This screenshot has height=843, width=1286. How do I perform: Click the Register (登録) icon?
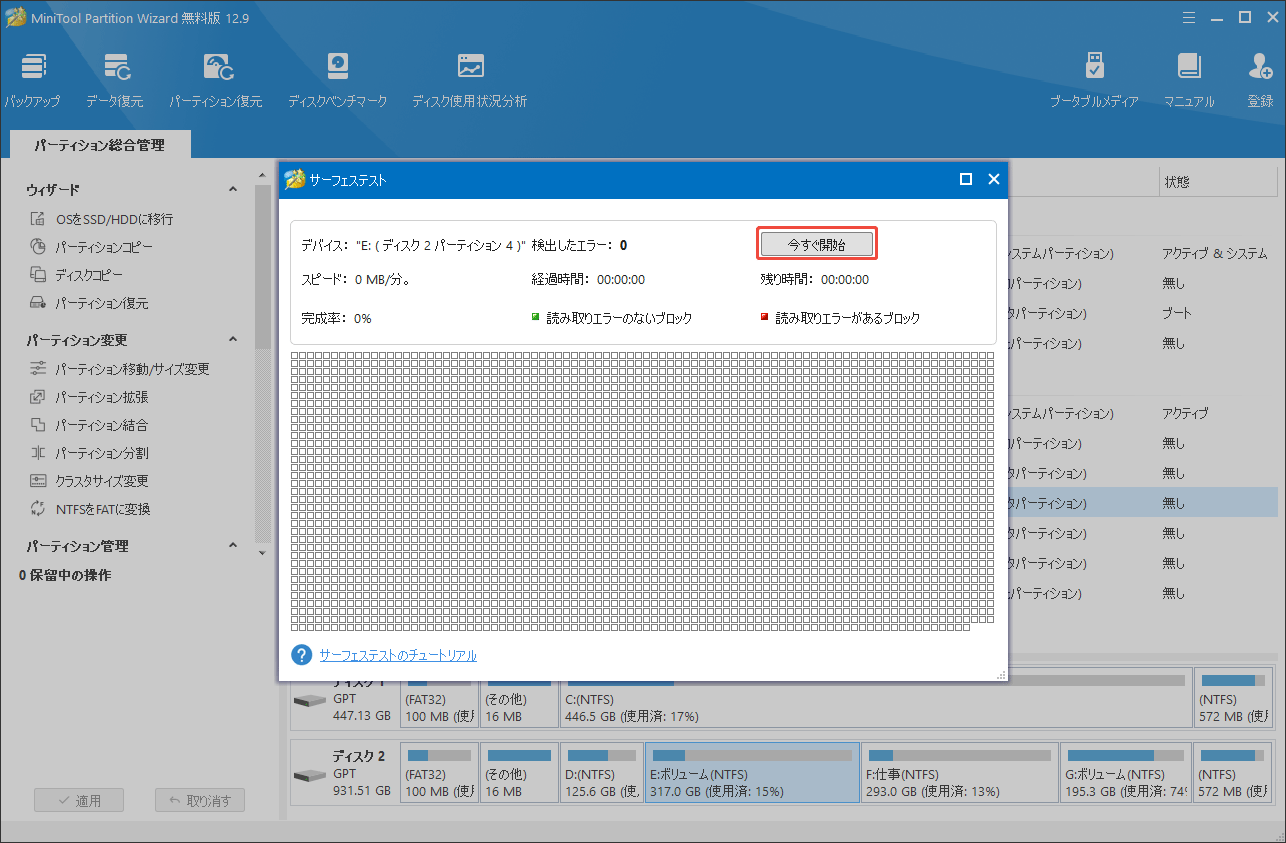1260,68
